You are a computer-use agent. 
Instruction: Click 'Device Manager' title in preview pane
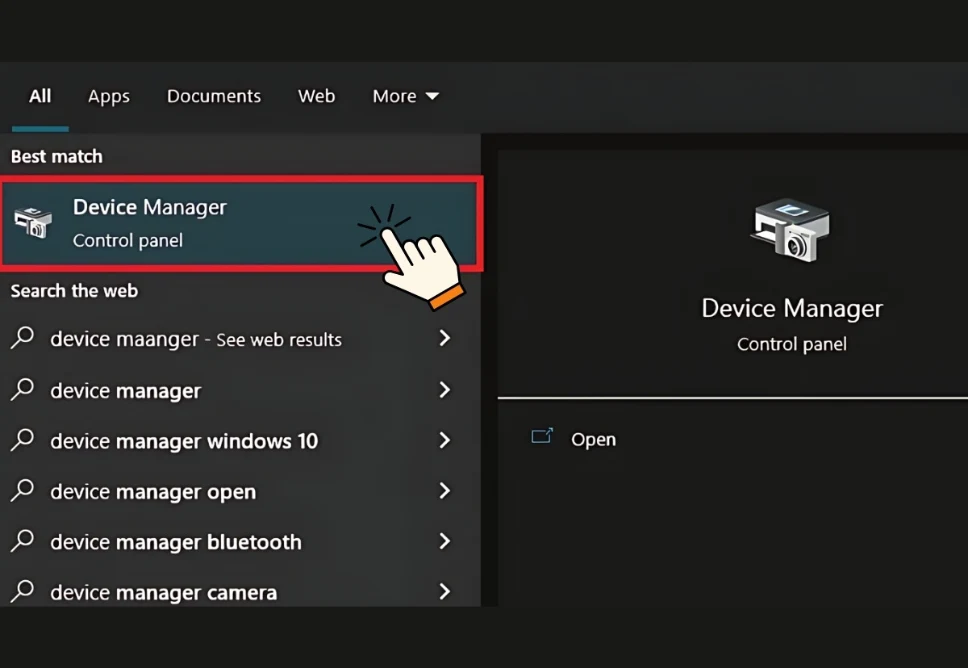click(792, 309)
